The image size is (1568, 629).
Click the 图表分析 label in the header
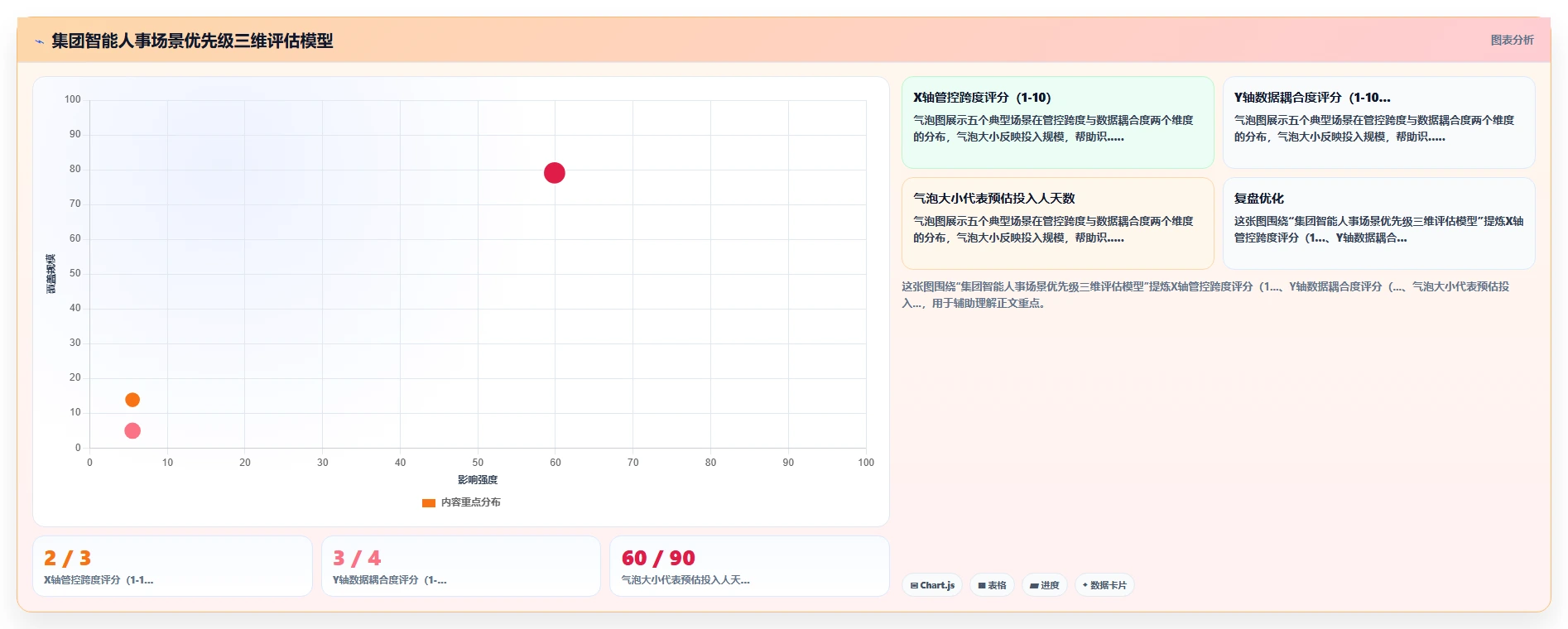coord(1512,40)
